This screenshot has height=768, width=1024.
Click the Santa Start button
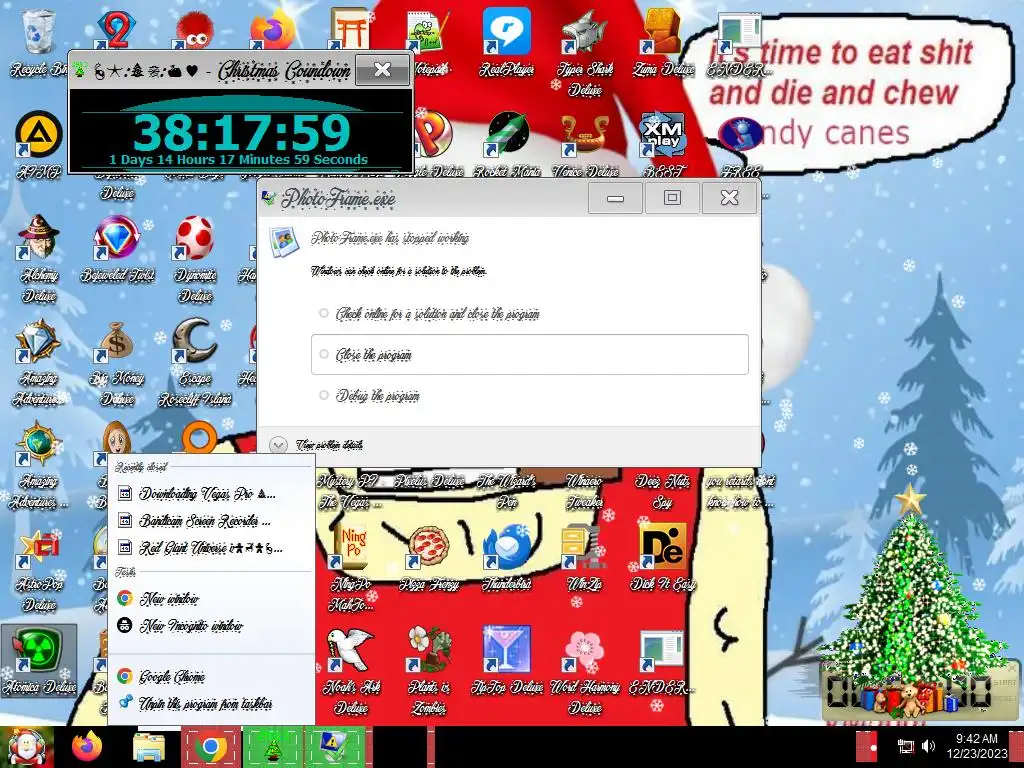[x=26, y=747]
